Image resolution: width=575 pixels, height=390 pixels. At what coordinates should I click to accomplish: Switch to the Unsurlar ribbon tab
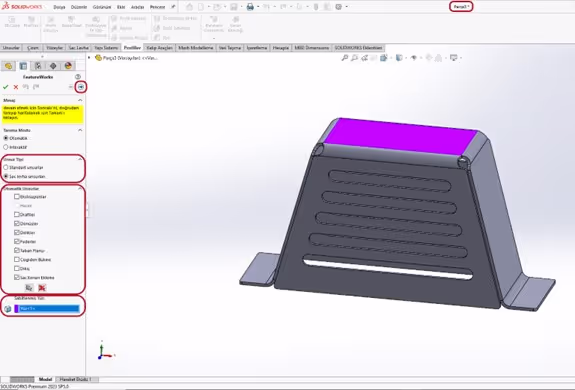[x=11, y=48]
